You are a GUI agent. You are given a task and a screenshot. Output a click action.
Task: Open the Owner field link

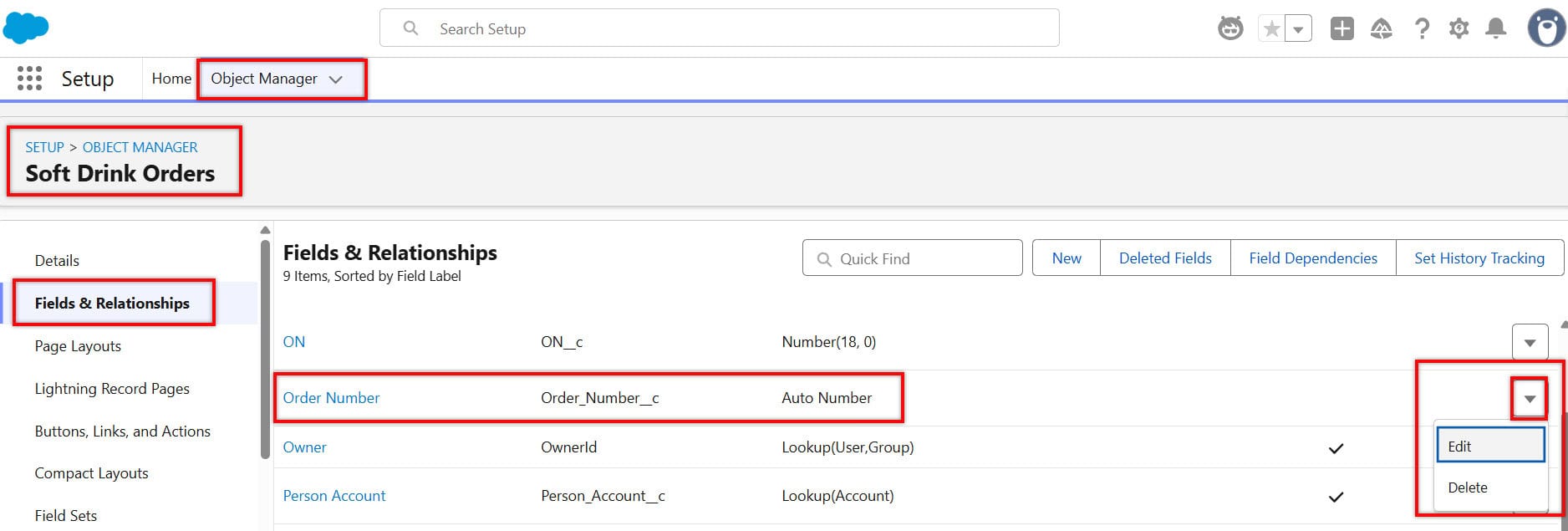(x=304, y=447)
